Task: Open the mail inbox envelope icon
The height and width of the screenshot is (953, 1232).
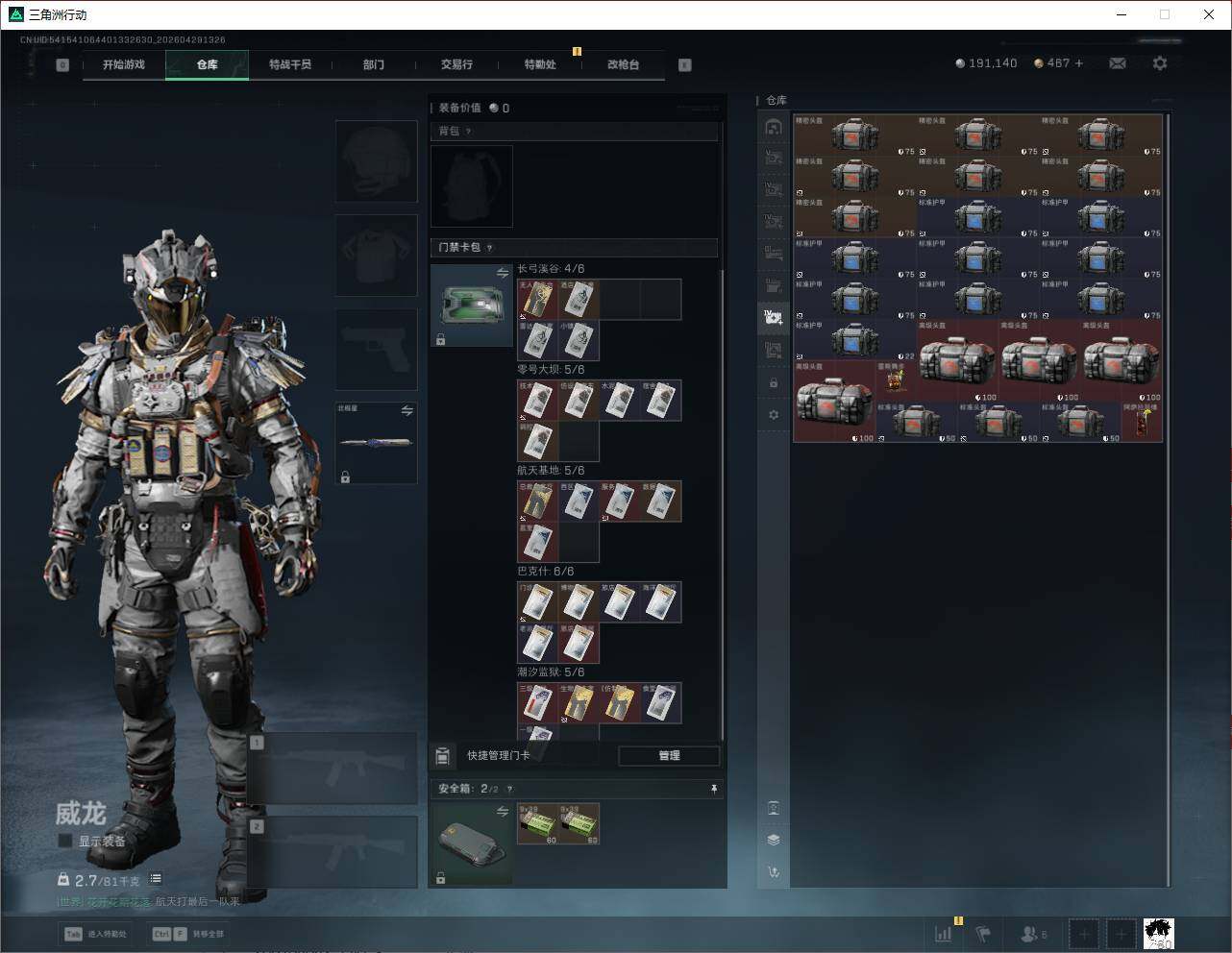Action: point(1118,63)
